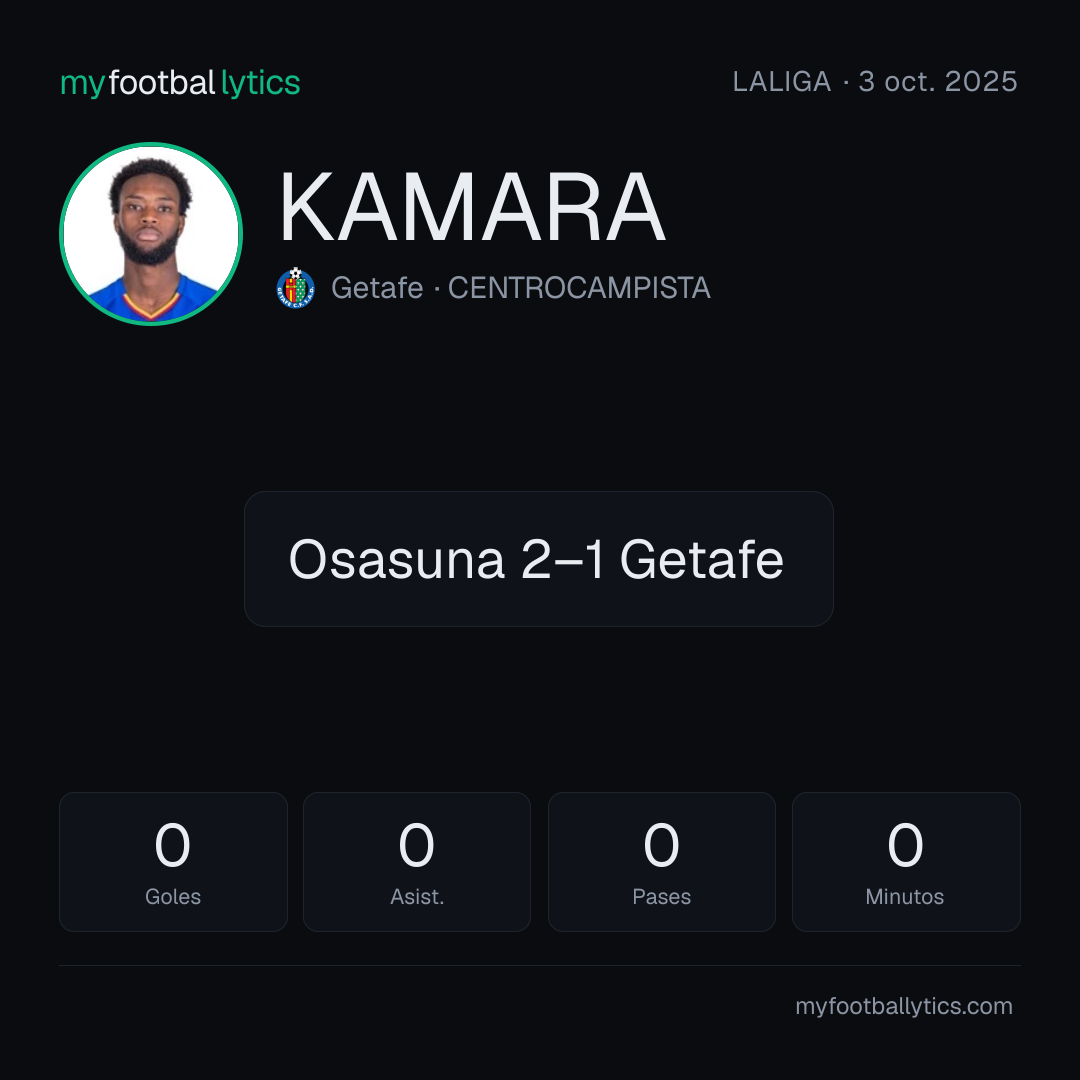Click the Getafe team name text

(377, 288)
